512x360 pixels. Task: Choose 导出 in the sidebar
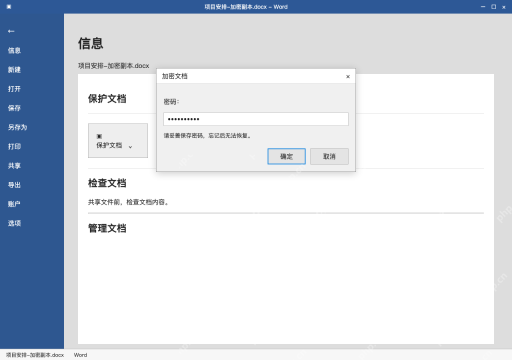tap(14, 185)
